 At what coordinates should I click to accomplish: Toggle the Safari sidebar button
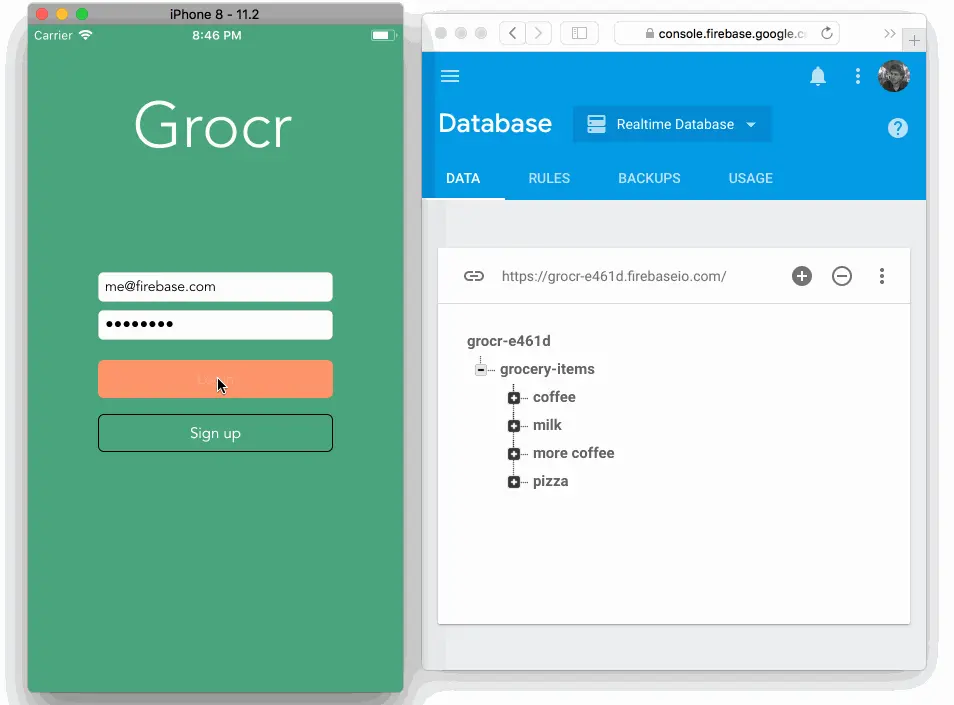coord(579,33)
